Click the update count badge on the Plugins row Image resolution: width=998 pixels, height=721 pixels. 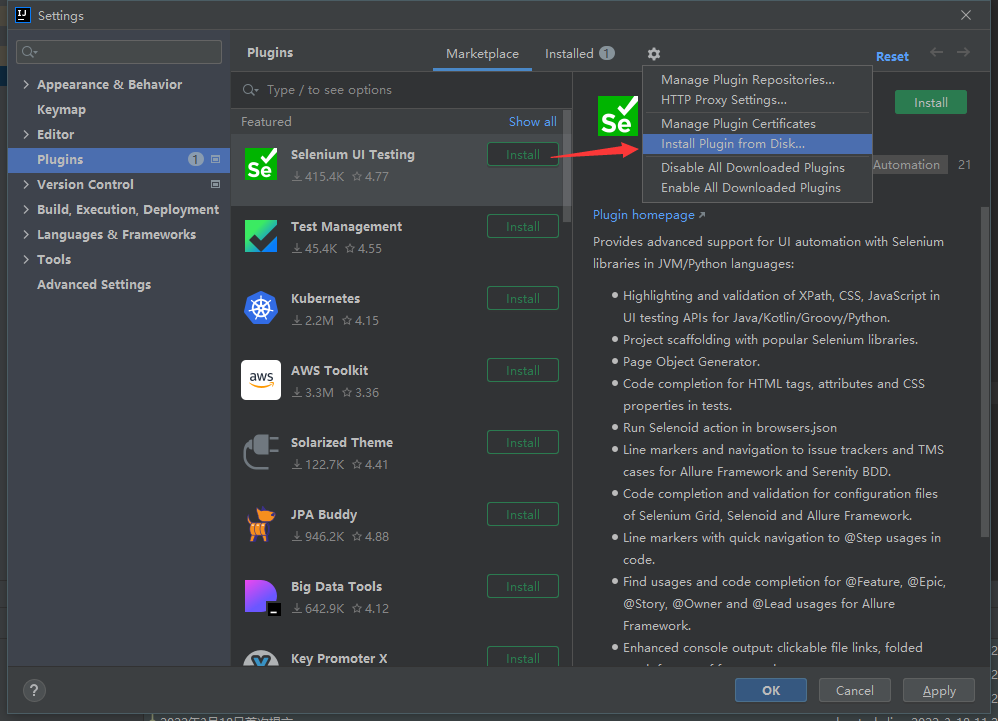(196, 159)
